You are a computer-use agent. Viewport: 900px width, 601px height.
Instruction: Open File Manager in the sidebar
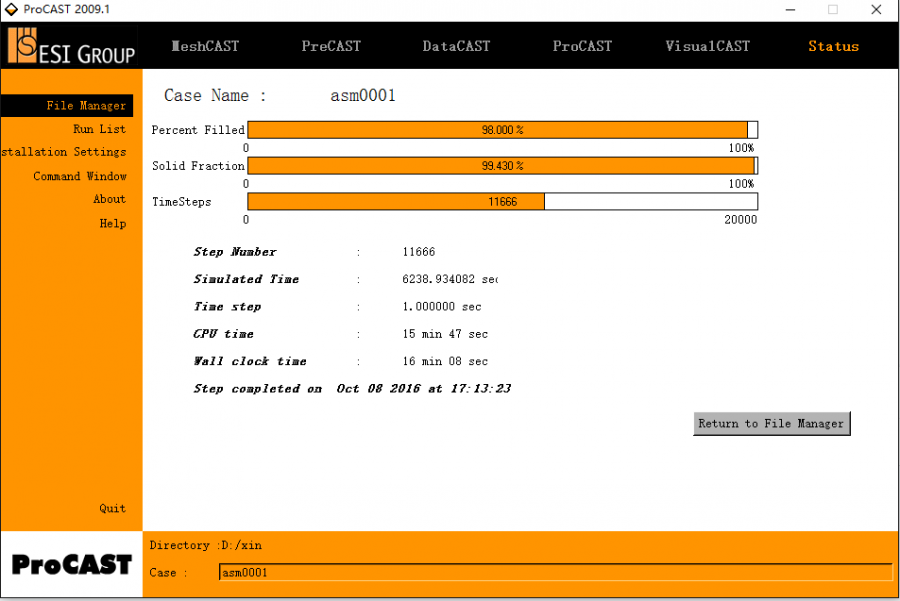pos(67,106)
